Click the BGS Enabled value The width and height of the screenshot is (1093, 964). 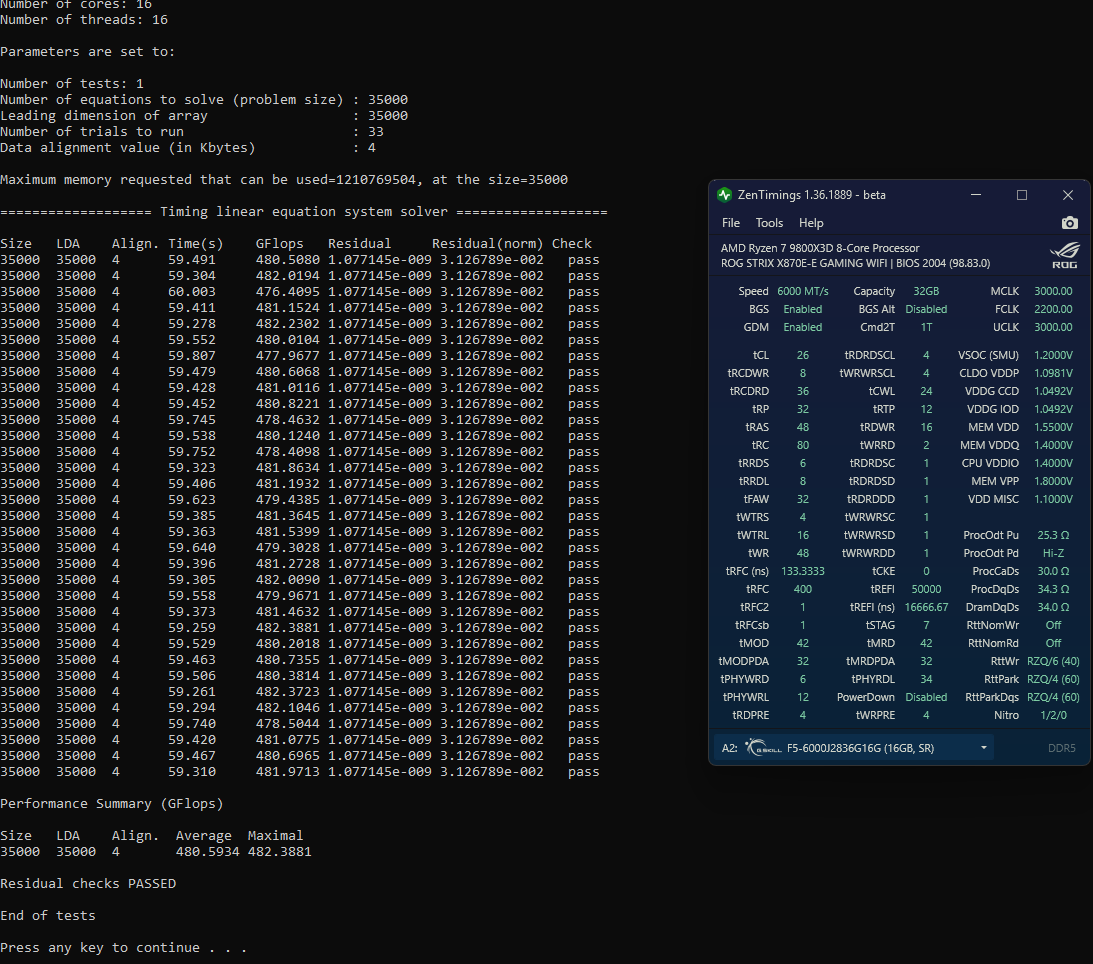[x=802, y=309]
